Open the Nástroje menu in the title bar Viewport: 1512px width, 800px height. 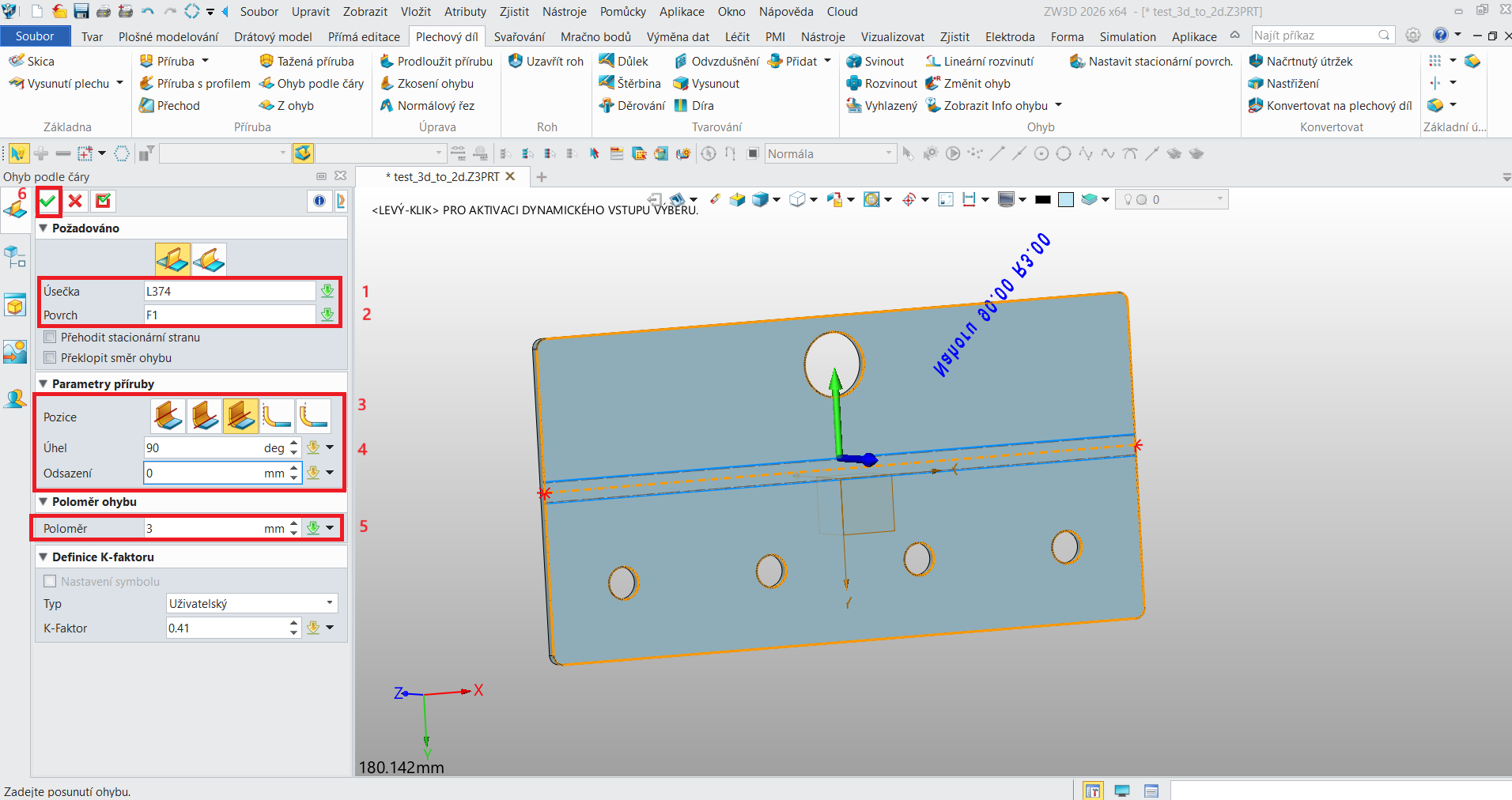565,11
